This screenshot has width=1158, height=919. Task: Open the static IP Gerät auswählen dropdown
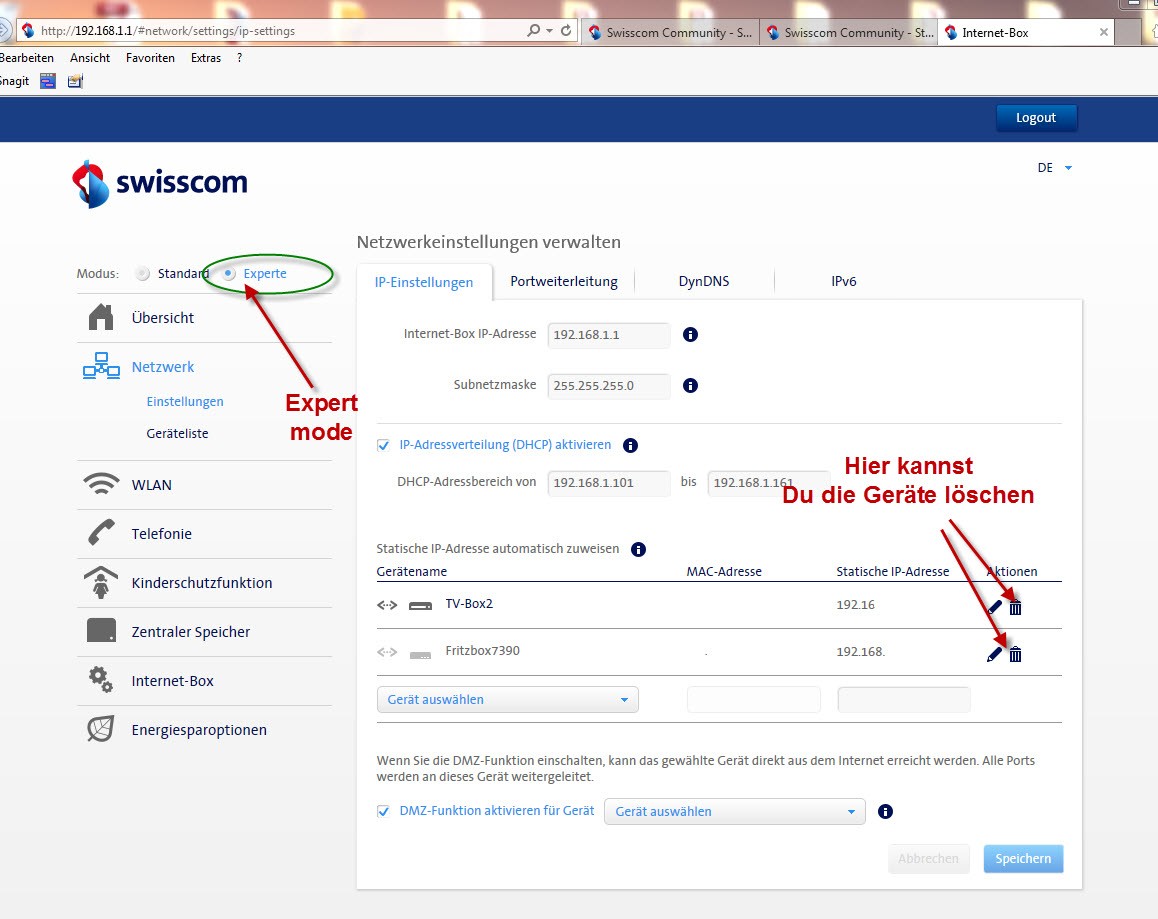click(x=507, y=700)
